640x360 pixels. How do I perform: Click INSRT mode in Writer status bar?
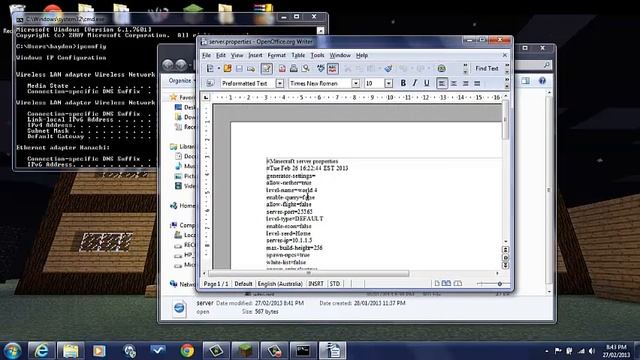(x=316, y=284)
